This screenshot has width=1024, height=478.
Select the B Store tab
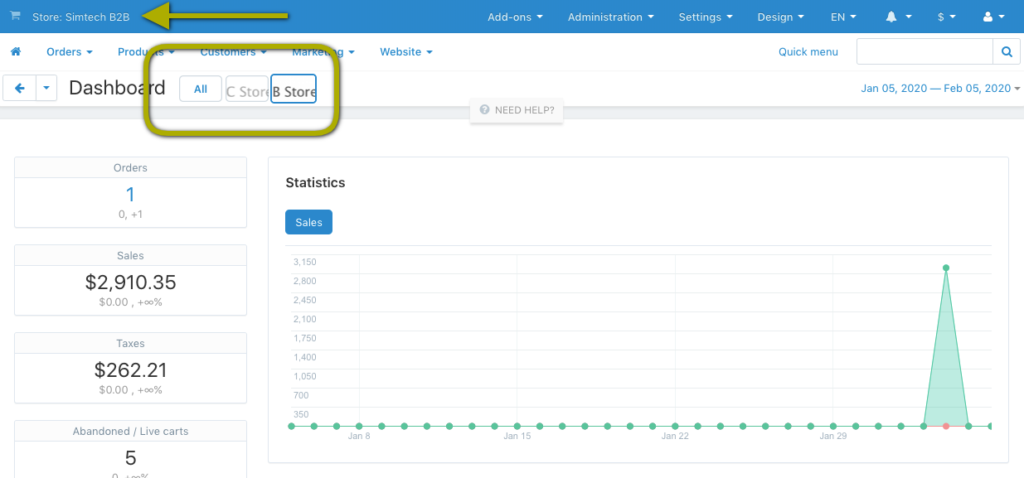pyautogui.click(x=294, y=89)
